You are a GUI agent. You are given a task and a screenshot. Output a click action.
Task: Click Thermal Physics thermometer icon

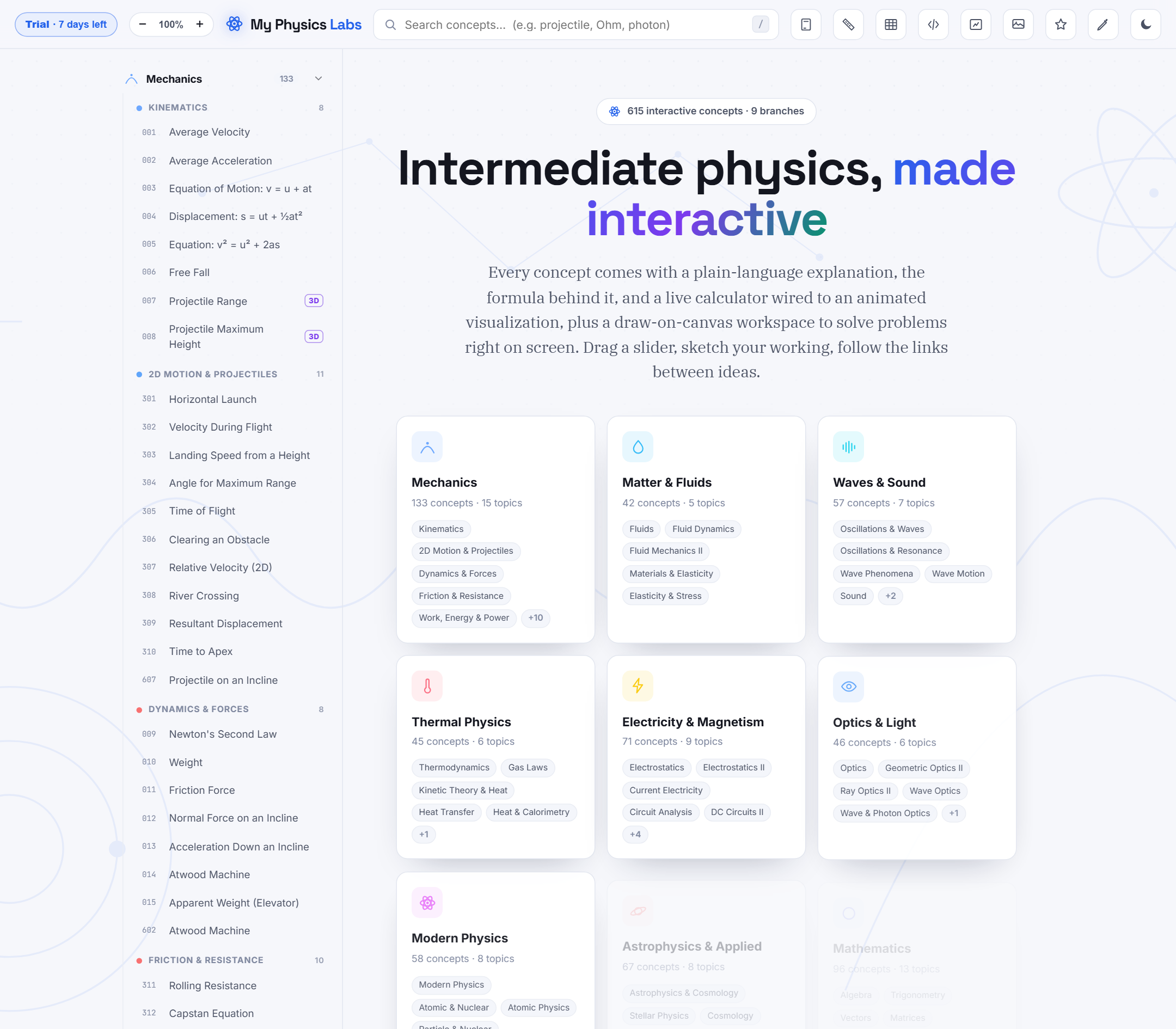(427, 686)
